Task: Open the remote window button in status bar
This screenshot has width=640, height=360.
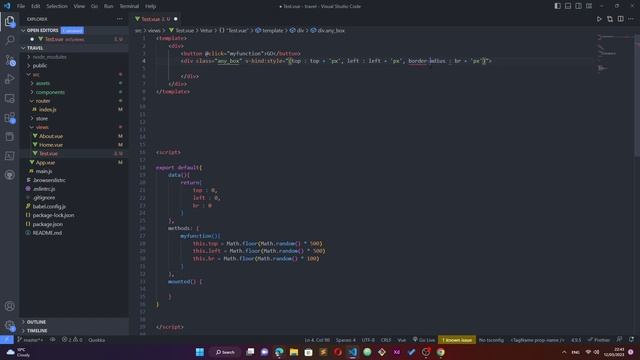Action: (7, 340)
